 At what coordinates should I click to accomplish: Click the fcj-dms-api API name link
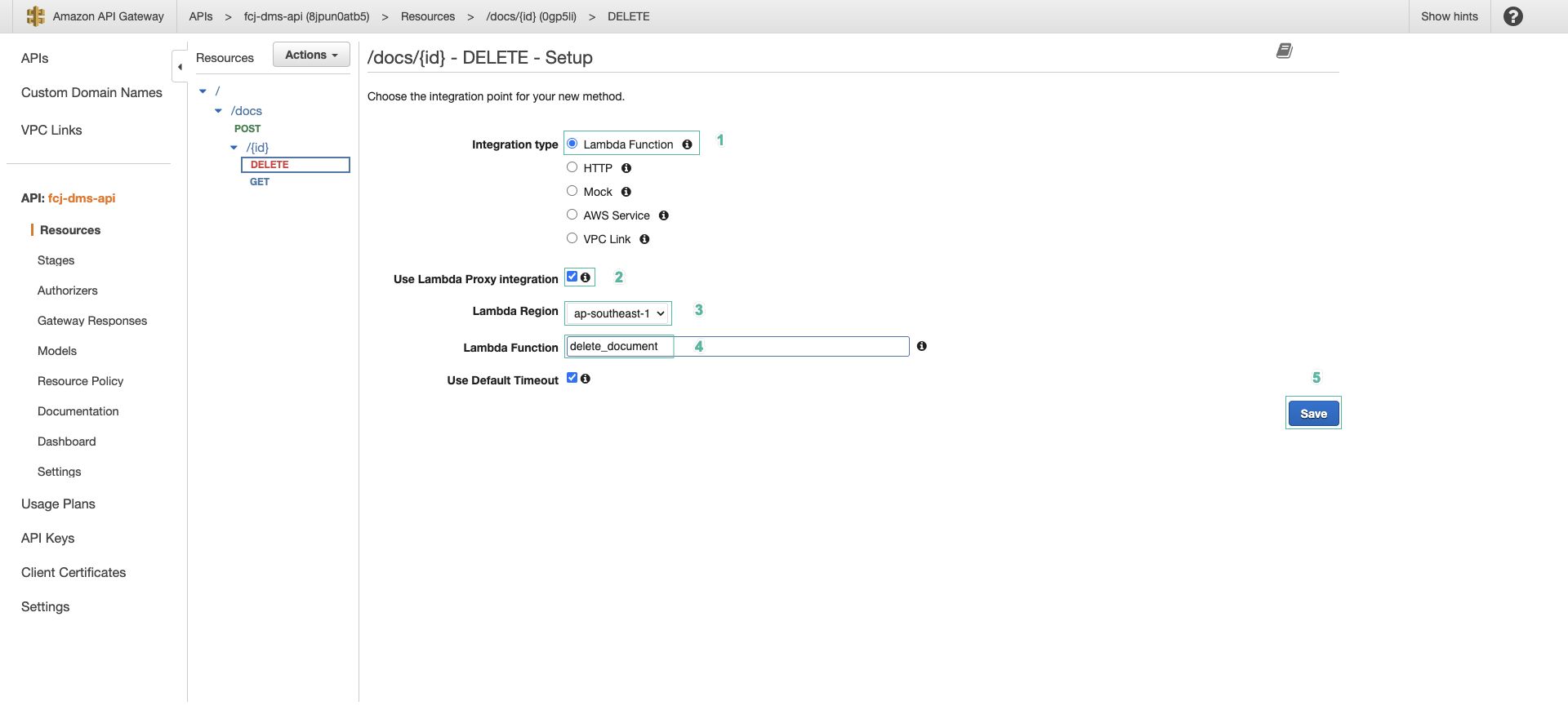tap(82, 198)
